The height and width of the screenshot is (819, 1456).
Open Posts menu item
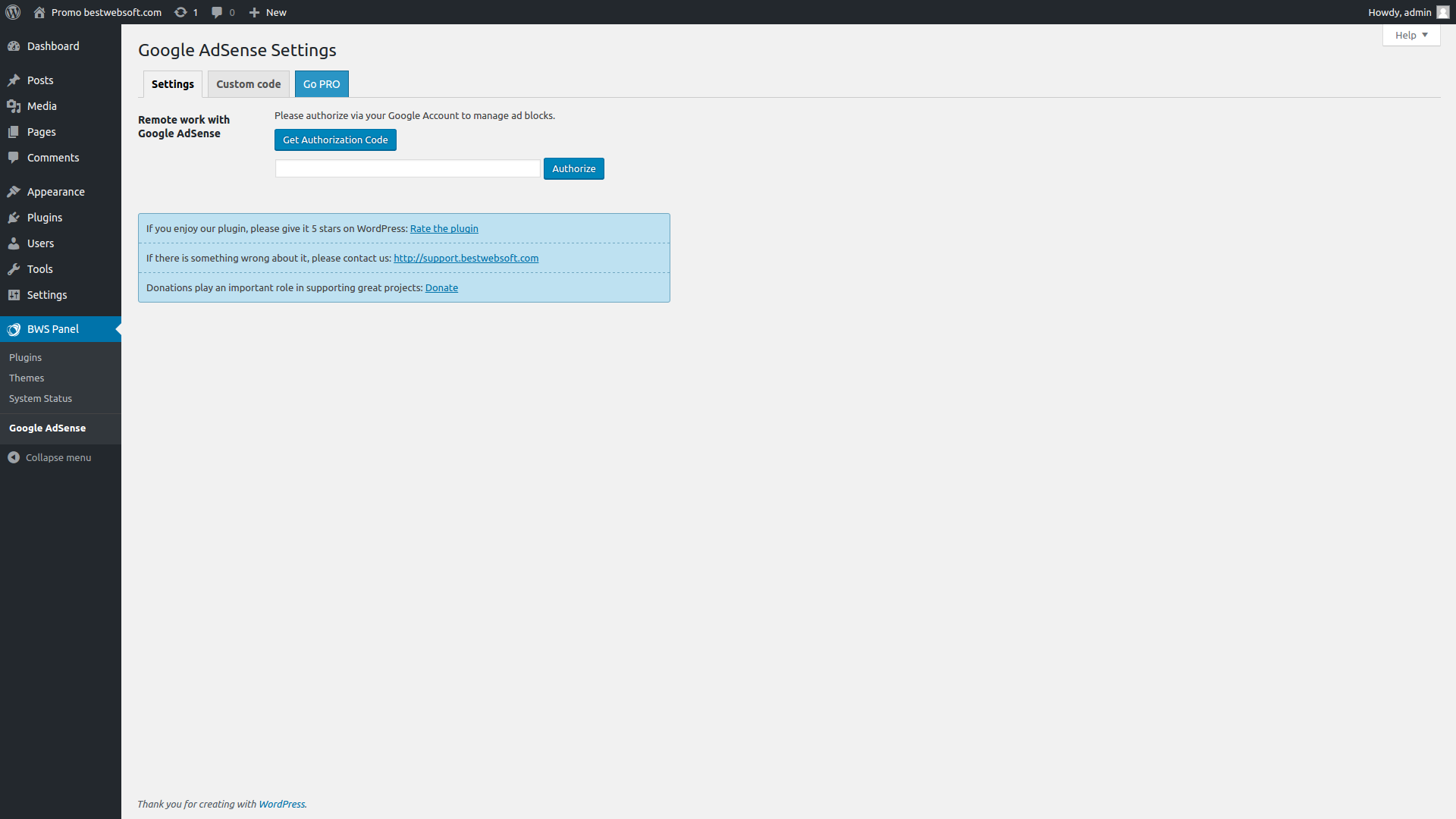point(61,80)
